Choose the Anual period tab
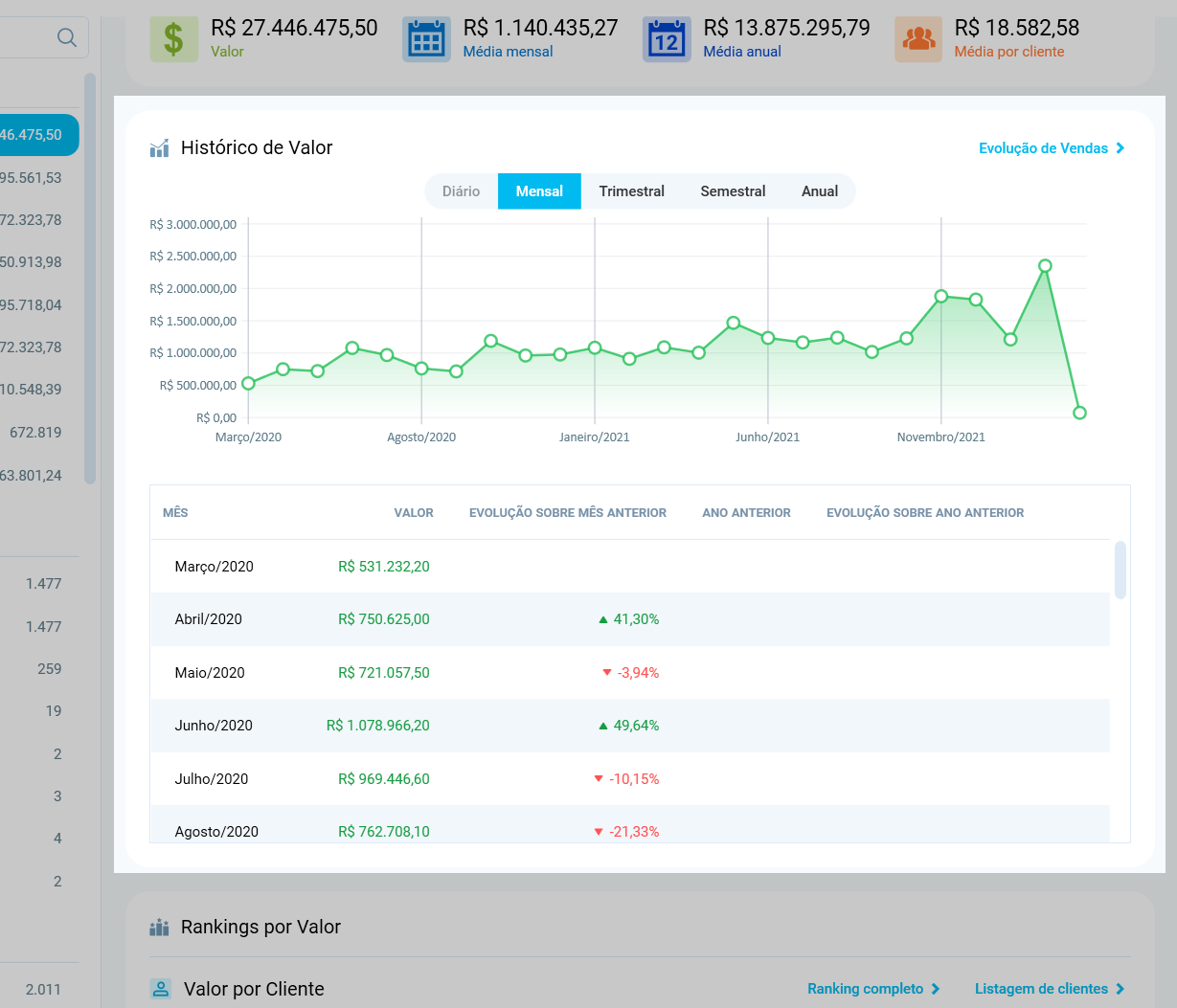1177x1008 pixels. click(820, 191)
